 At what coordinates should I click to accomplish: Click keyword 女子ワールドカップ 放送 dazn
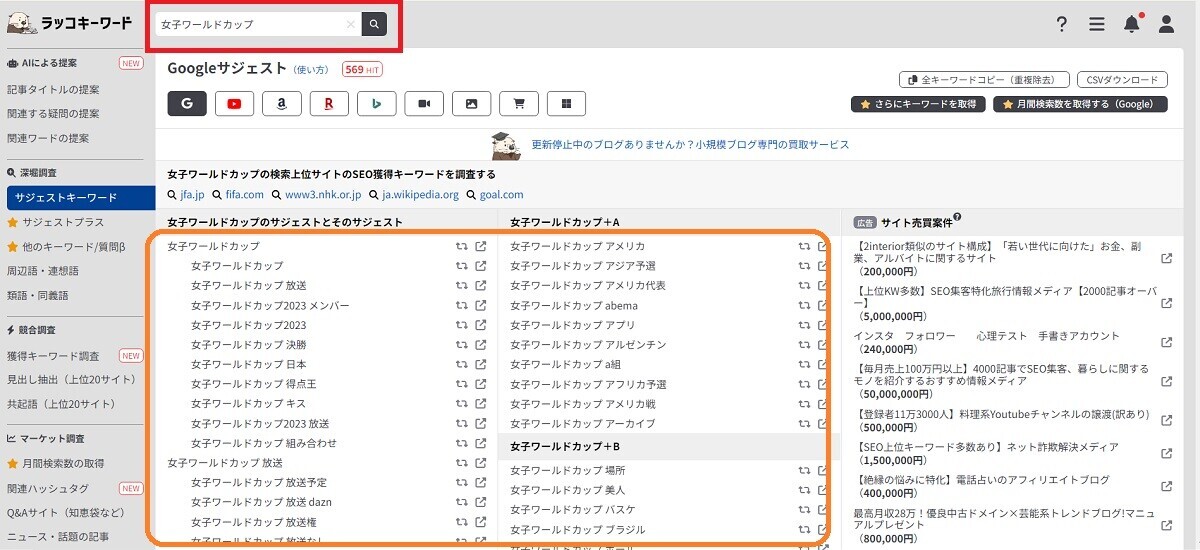pos(260,502)
